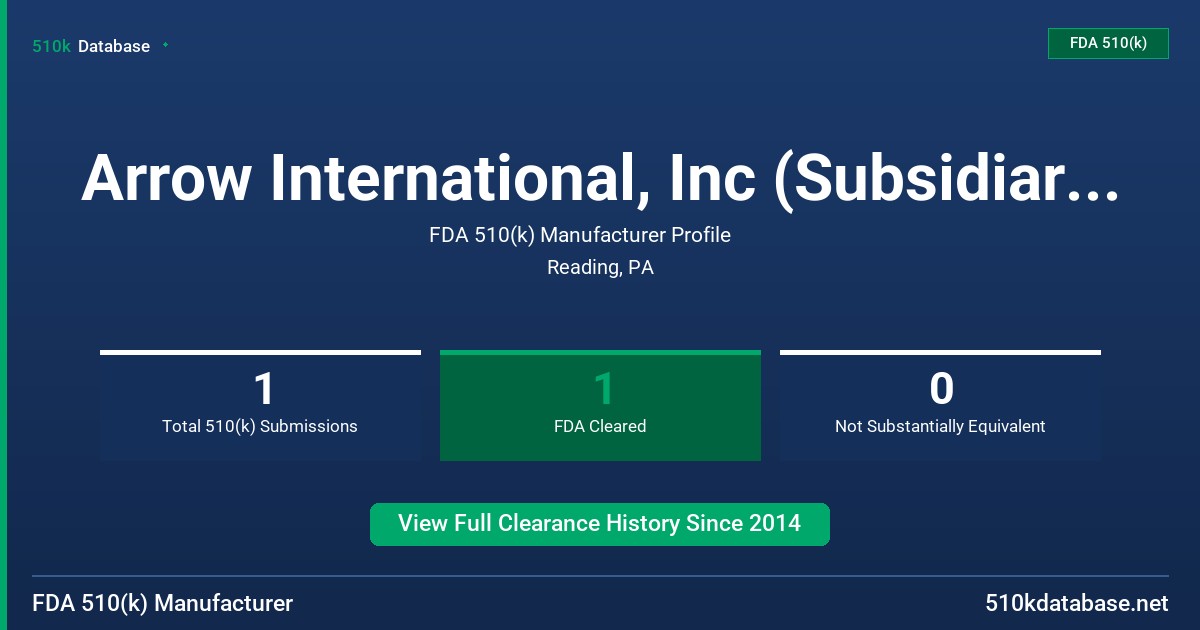1200x630 pixels.
Task: Click the 510k Database logo text
Action: pyautogui.click(x=91, y=46)
